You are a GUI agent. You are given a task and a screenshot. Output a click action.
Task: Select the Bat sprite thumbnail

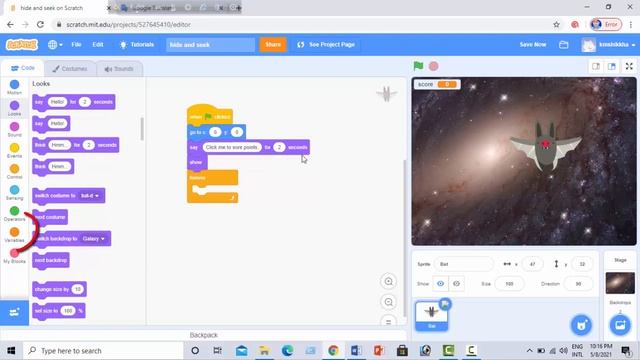tap(431, 315)
